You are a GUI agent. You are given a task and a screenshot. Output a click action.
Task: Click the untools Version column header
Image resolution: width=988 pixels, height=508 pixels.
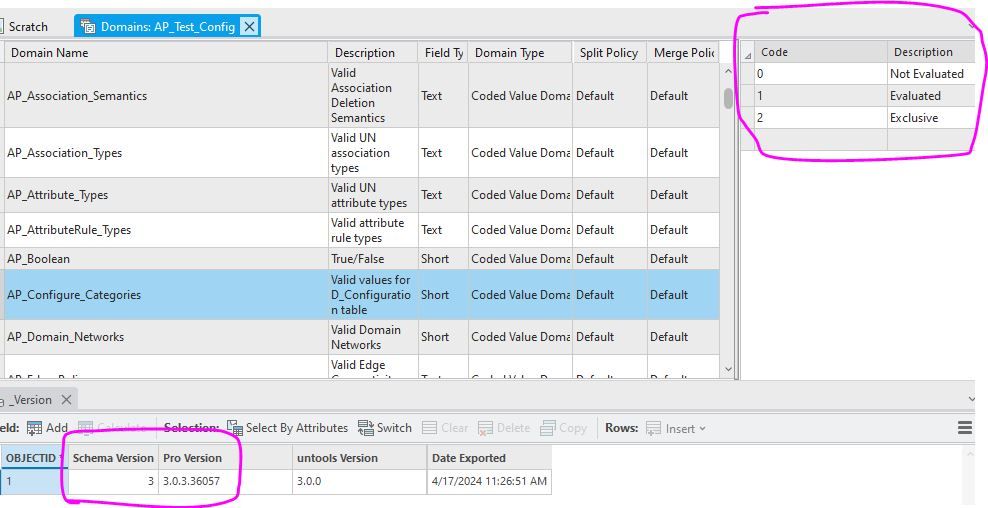[x=359, y=458]
